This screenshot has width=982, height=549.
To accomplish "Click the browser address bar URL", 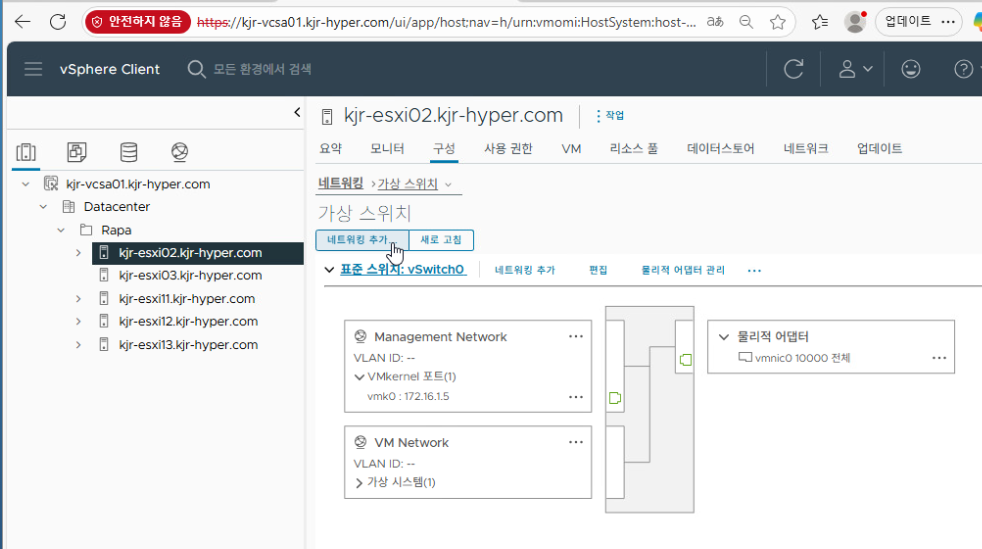I will point(446,23).
